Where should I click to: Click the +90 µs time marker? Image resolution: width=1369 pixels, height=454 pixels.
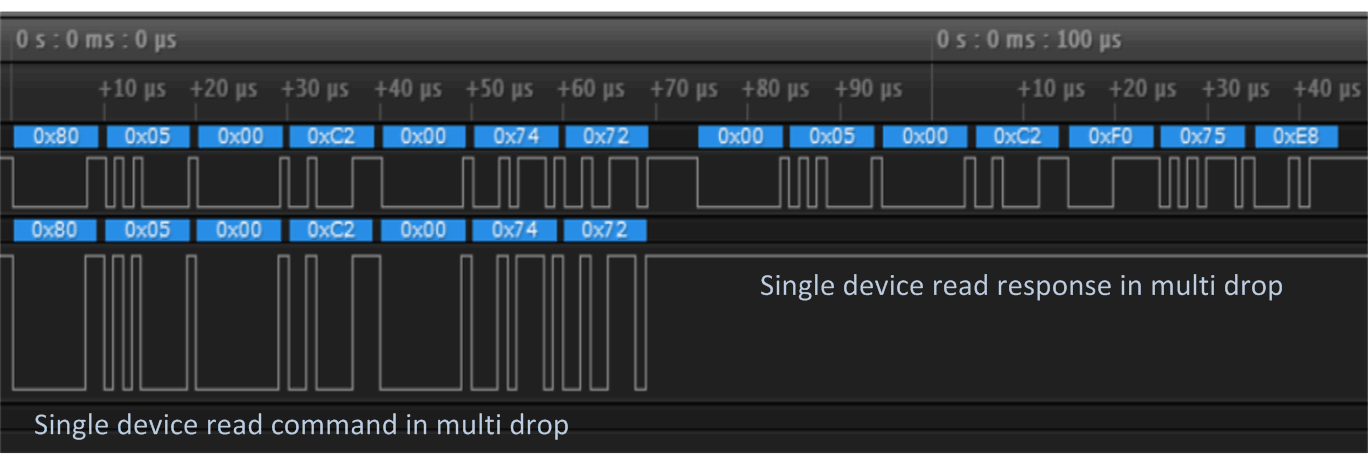(x=868, y=89)
